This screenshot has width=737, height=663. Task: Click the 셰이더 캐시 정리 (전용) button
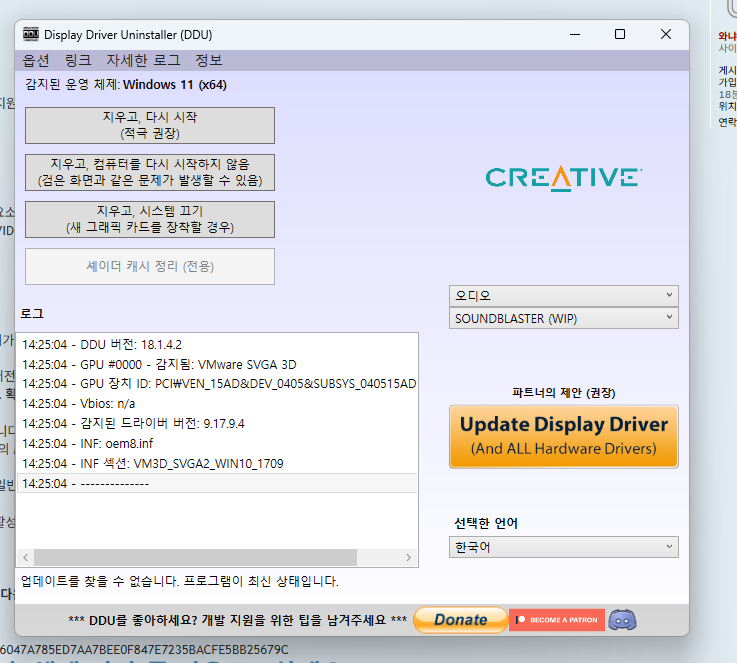[150, 266]
